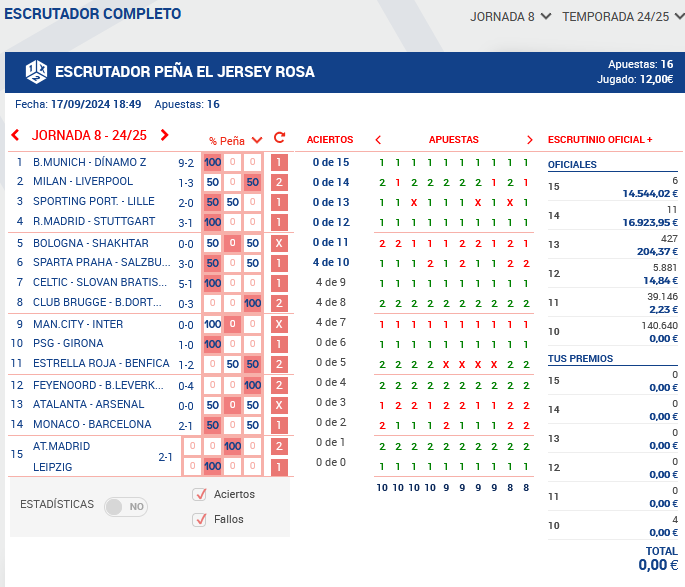Open the JORNADA 8 dropdown
The image size is (685, 587).
click(x=510, y=17)
